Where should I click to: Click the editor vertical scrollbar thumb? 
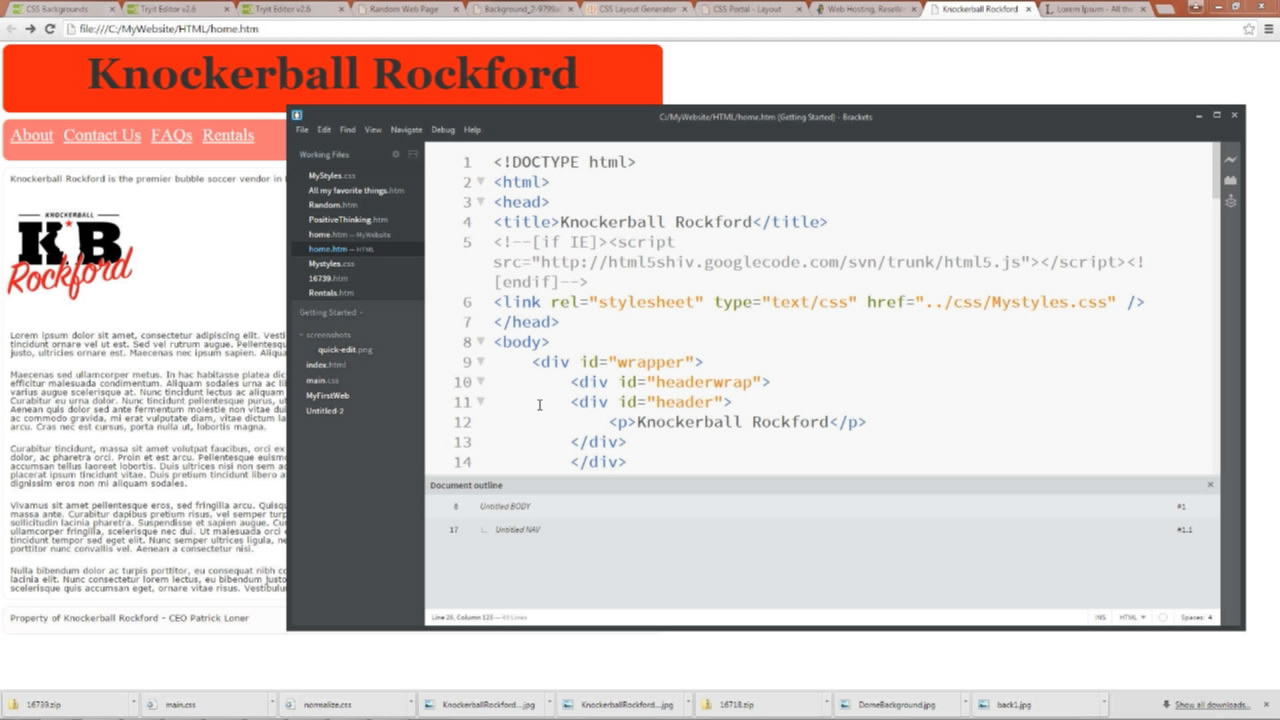1215,170
